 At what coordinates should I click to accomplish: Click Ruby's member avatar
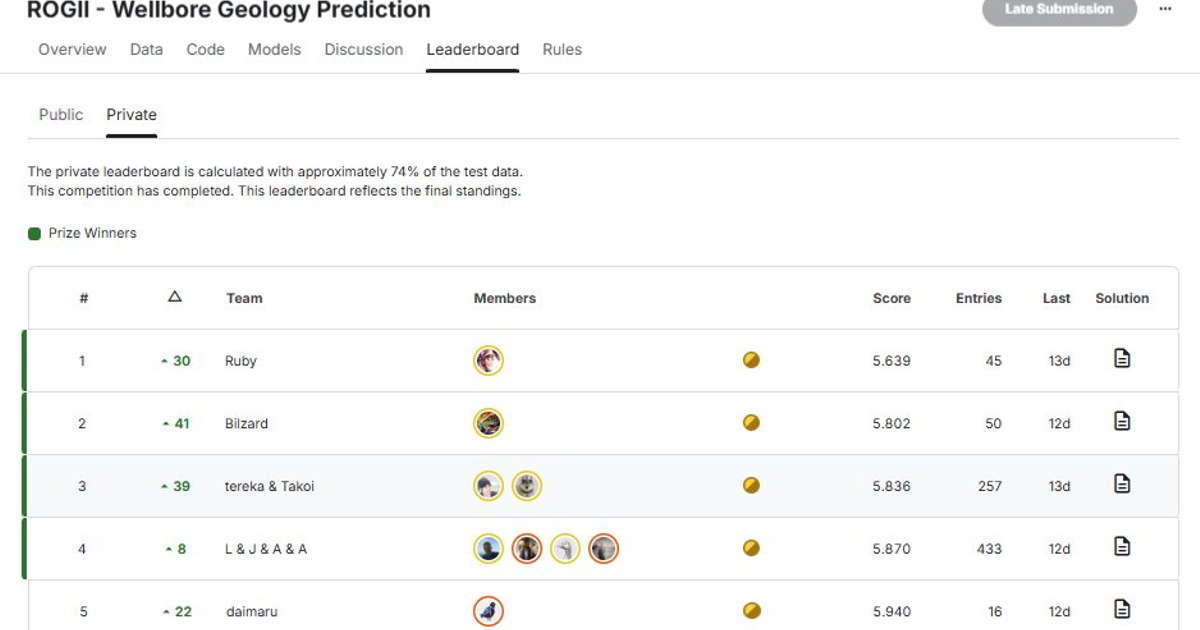(x=488, y=360)
